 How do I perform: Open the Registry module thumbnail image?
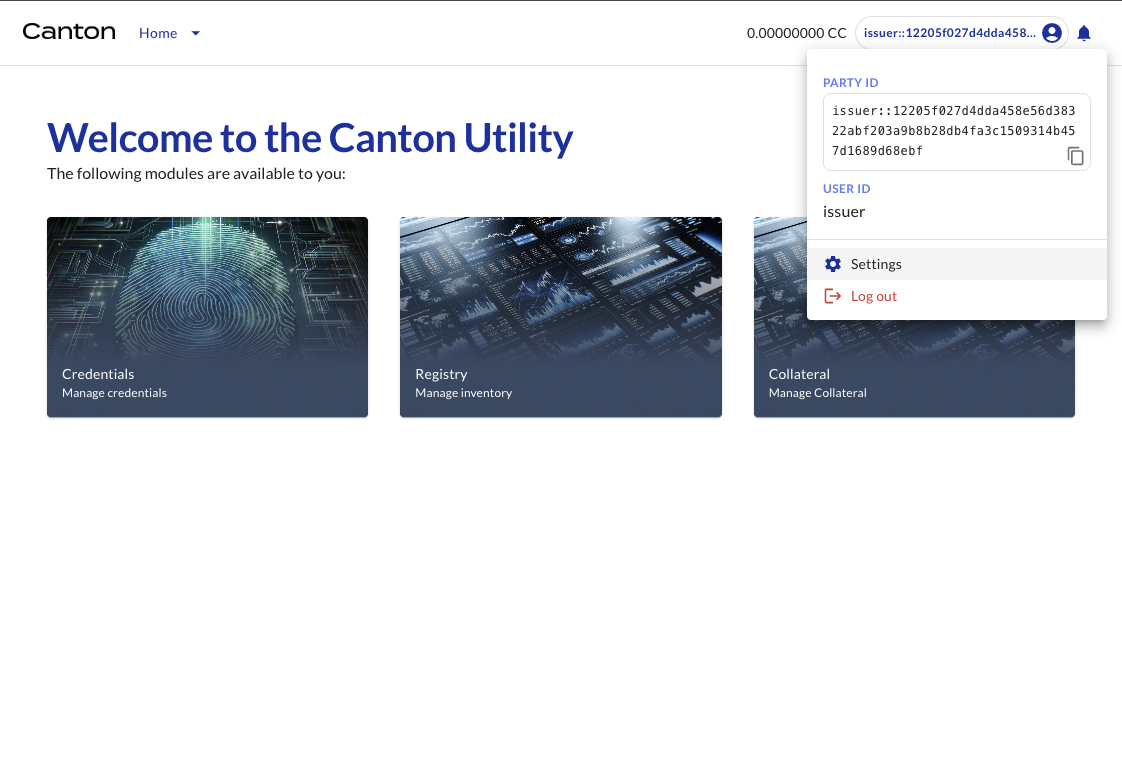pos(561,285)
